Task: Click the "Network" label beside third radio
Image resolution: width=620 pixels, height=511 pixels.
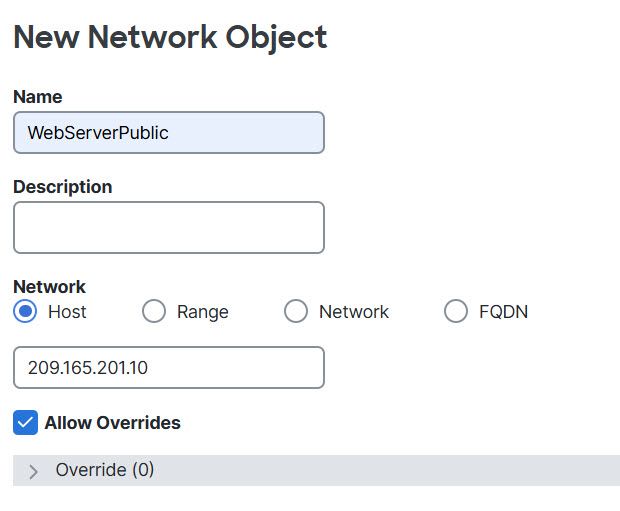Action: 354,312
